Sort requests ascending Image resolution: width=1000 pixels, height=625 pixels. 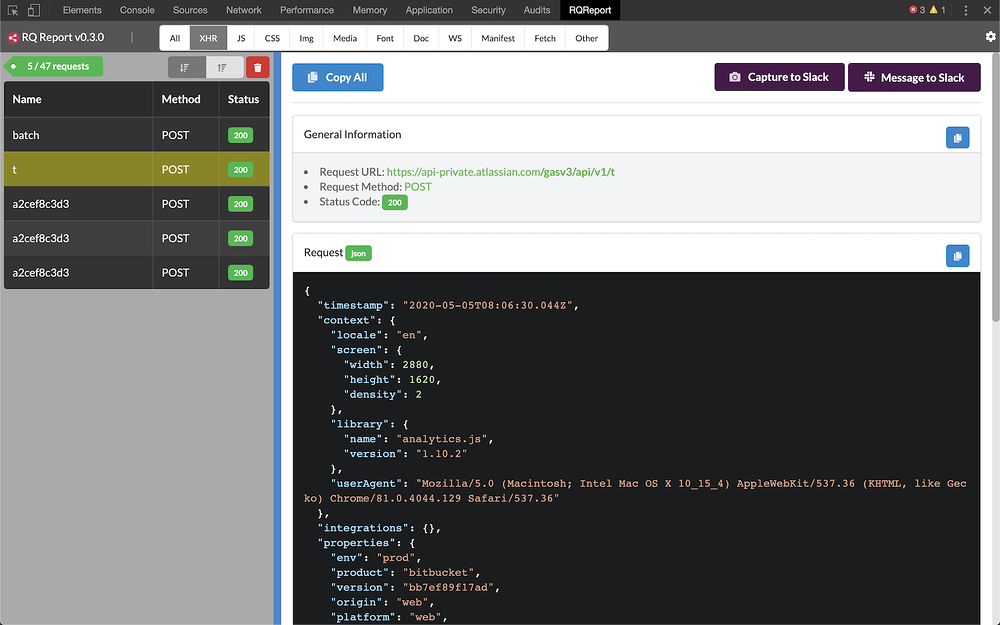224,67
